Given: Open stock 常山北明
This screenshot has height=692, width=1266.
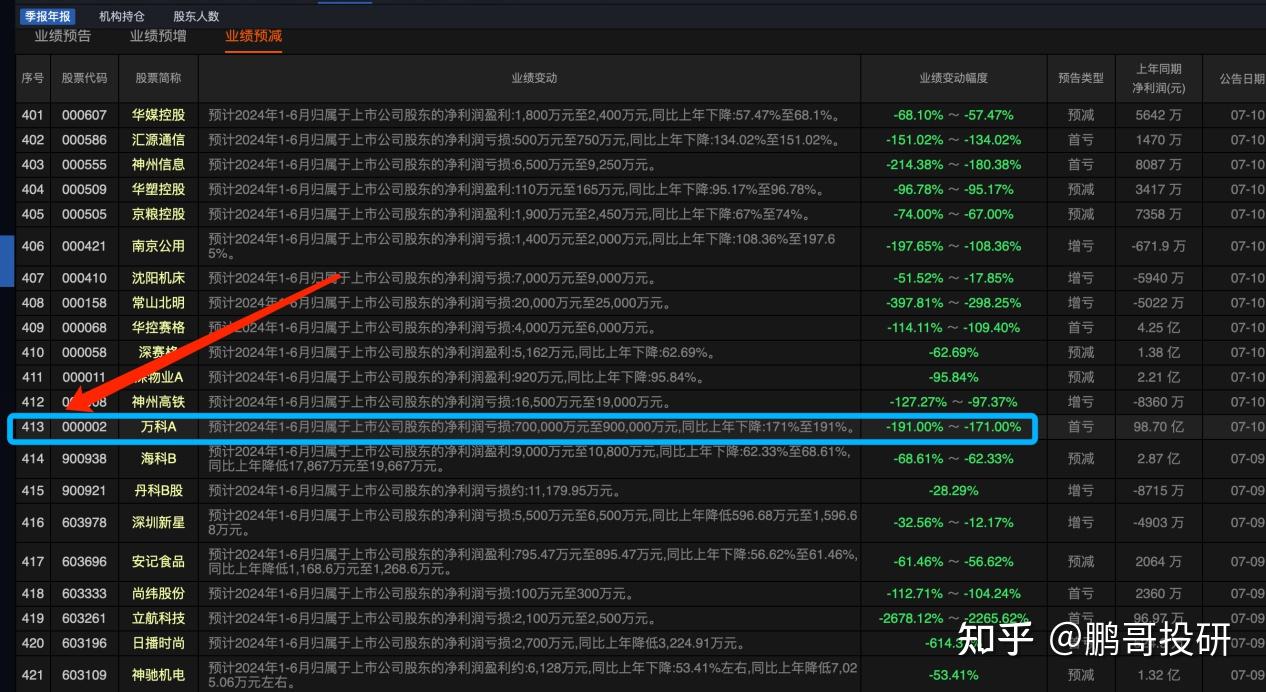Looking at the screenshot, I should pyautogui.click(x=158, y=303).
